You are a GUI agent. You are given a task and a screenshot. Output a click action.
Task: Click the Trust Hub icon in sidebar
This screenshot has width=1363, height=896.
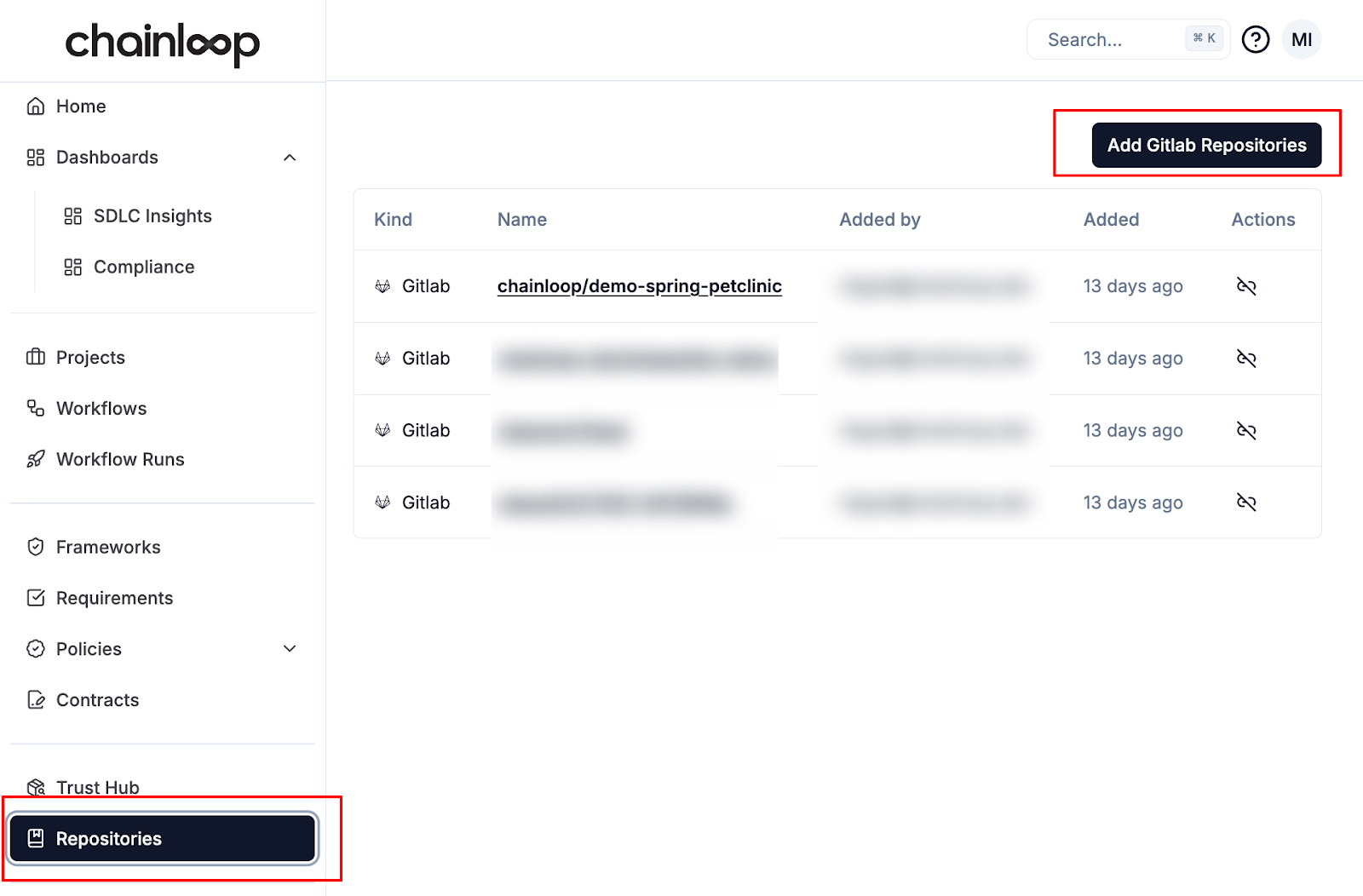point(36,787)
